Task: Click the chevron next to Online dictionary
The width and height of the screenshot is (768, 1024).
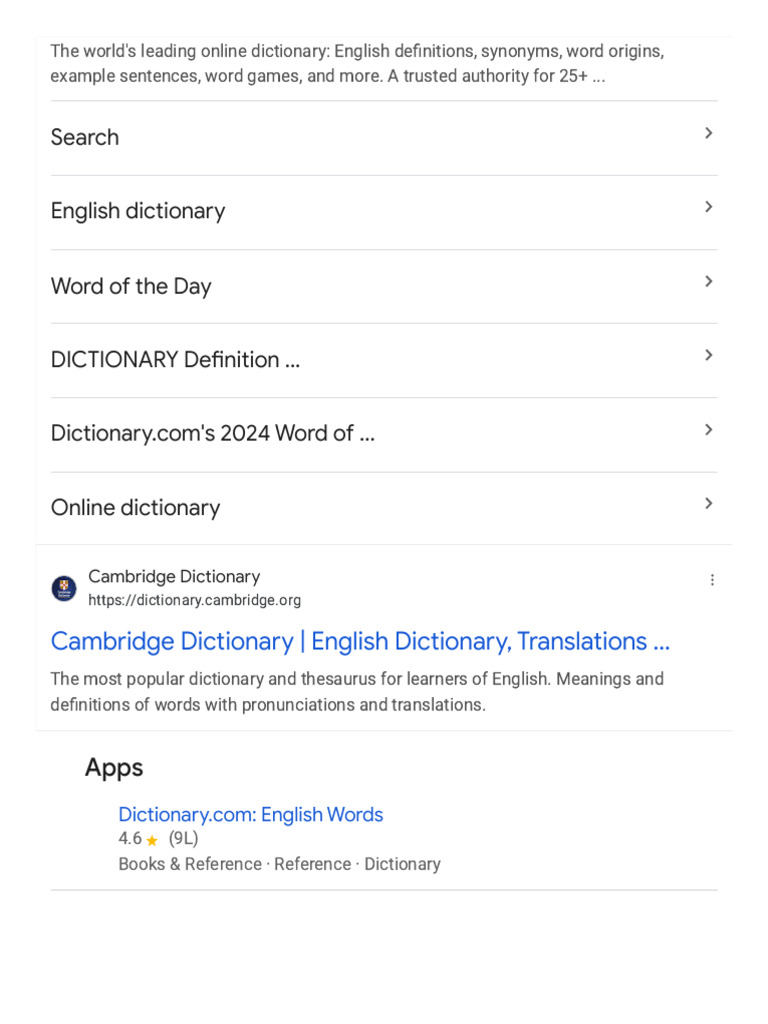Action: click(709, 504)
